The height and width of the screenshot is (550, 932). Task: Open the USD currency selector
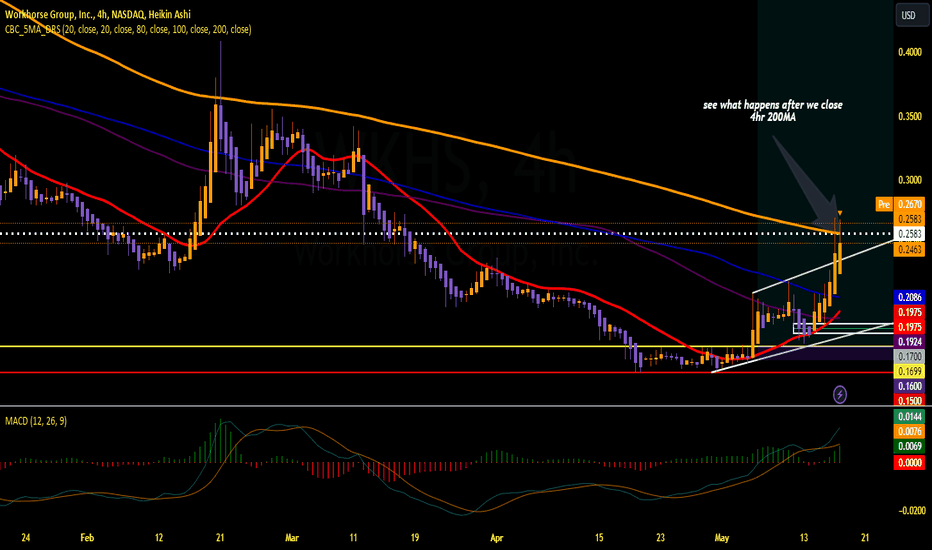click(x=911, y=15)
